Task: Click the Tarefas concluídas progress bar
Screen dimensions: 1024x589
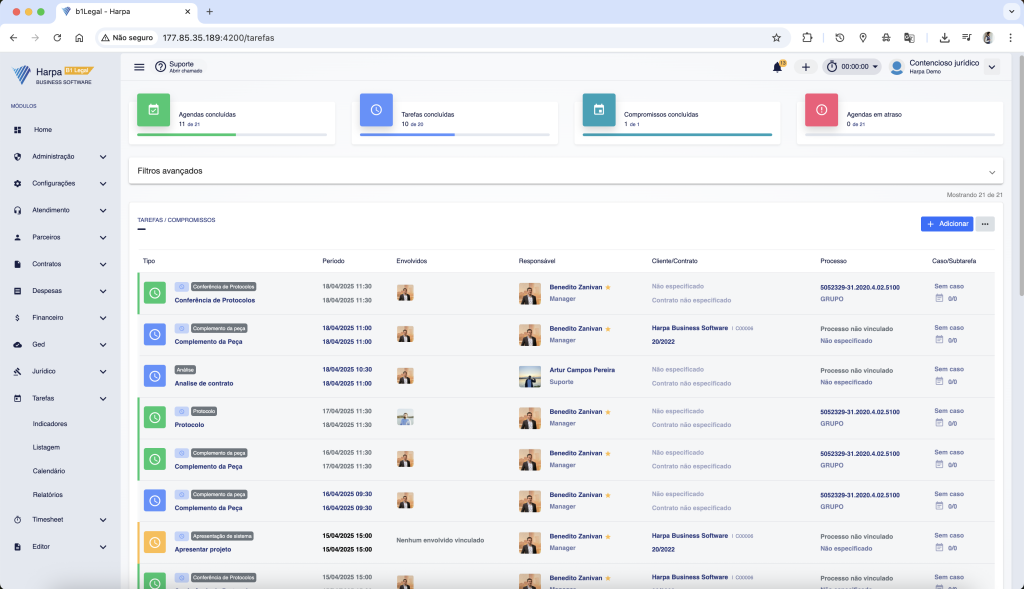Action: tap(455, 135)
